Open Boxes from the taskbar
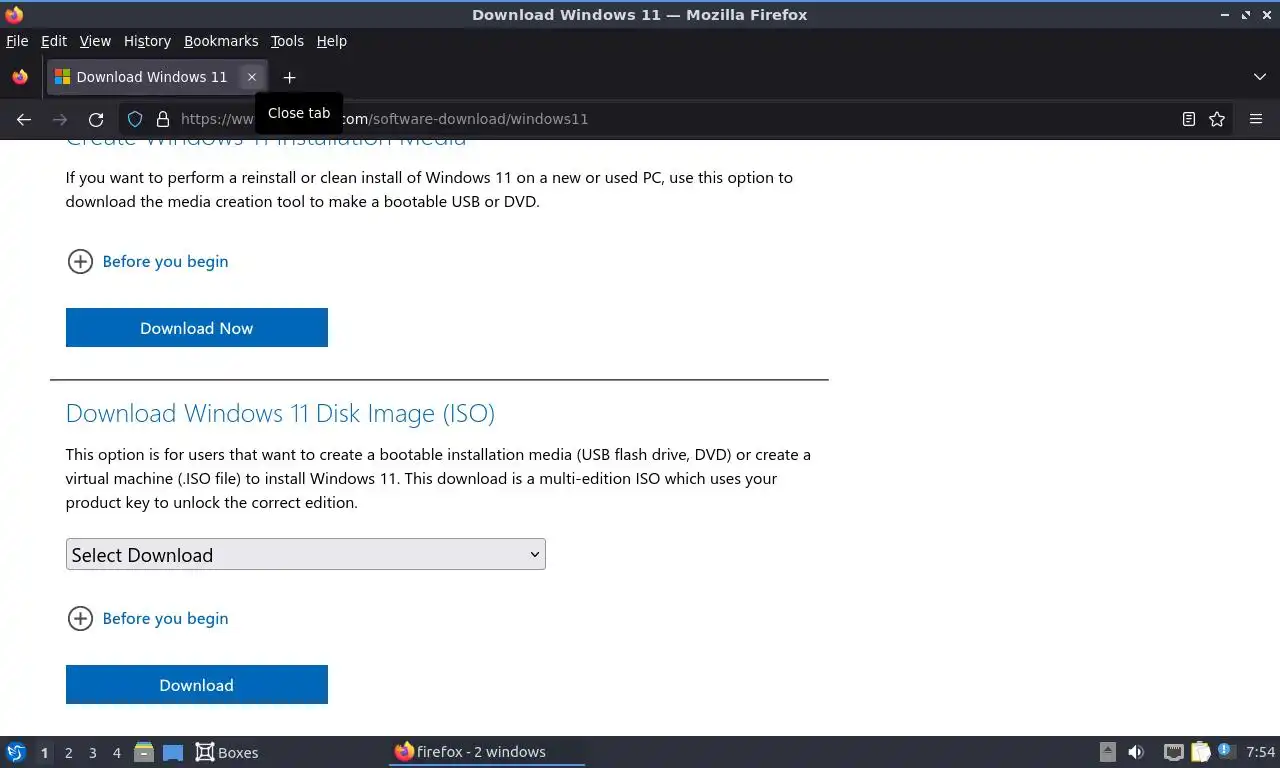Viewport: 1280px width, 768px height. (227, 752)
